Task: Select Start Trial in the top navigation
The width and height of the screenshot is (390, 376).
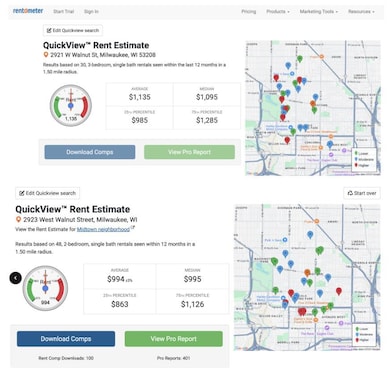Action: tap(63, 11)
